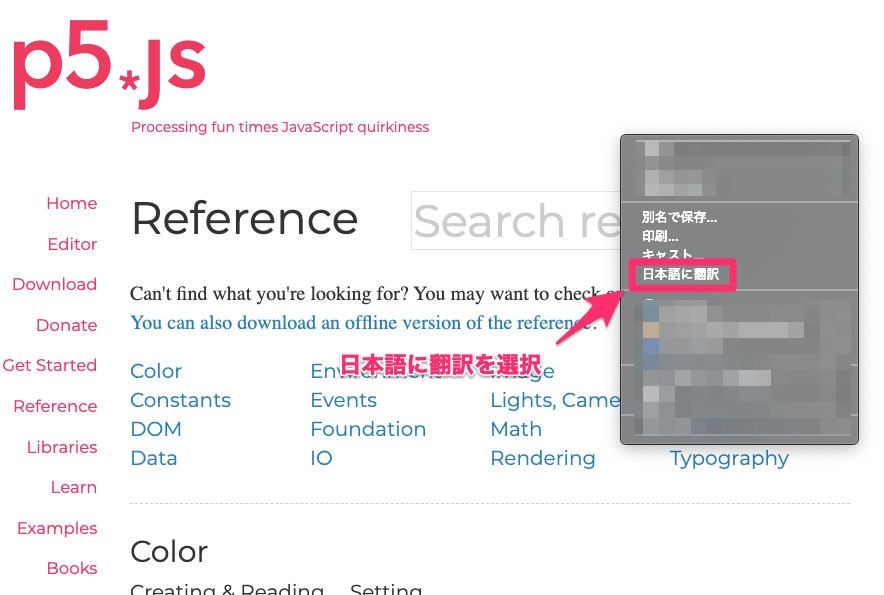Open the Events category link

(x=343, y=401)
